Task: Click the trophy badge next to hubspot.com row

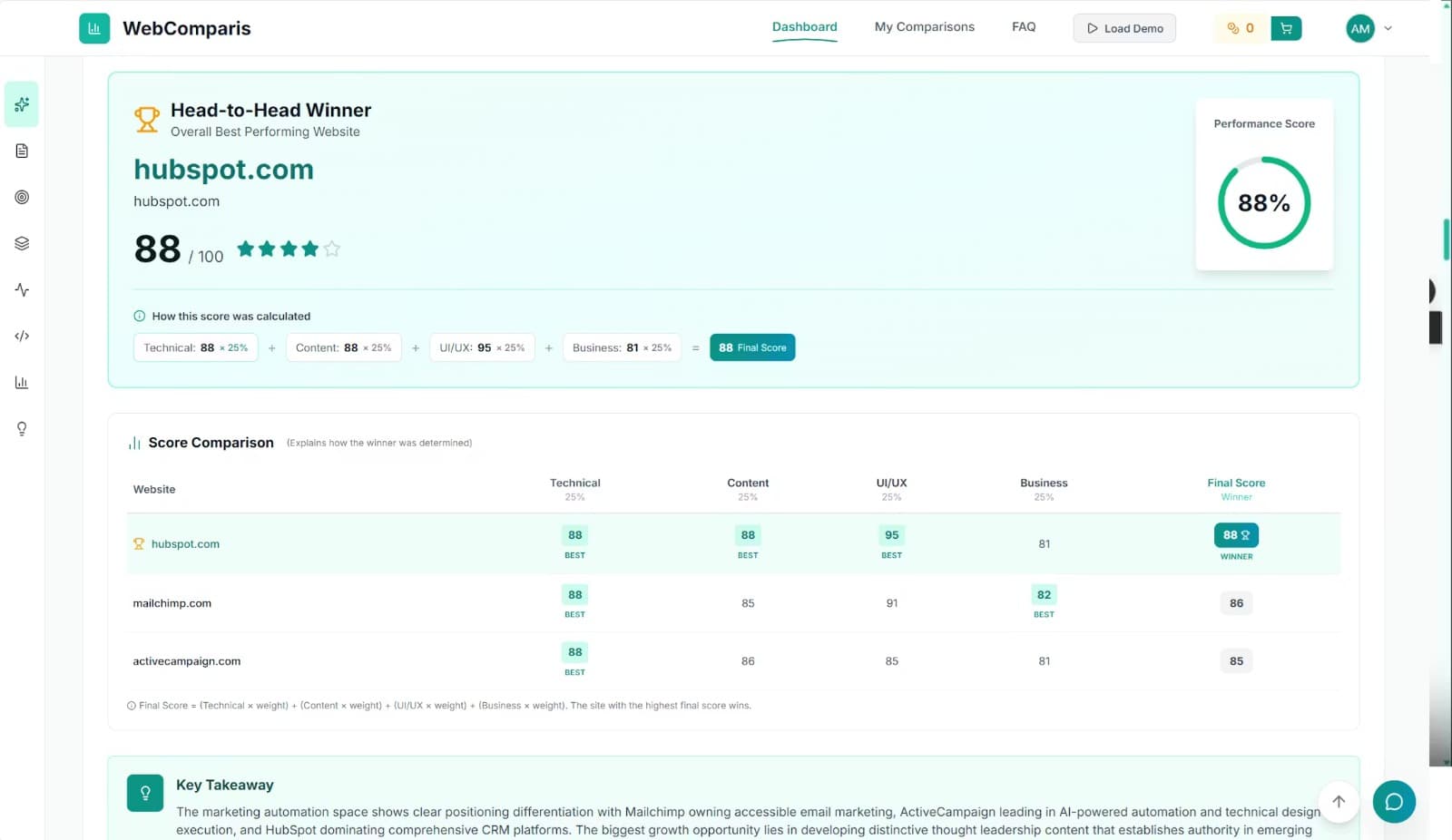Action: [139, 543]
